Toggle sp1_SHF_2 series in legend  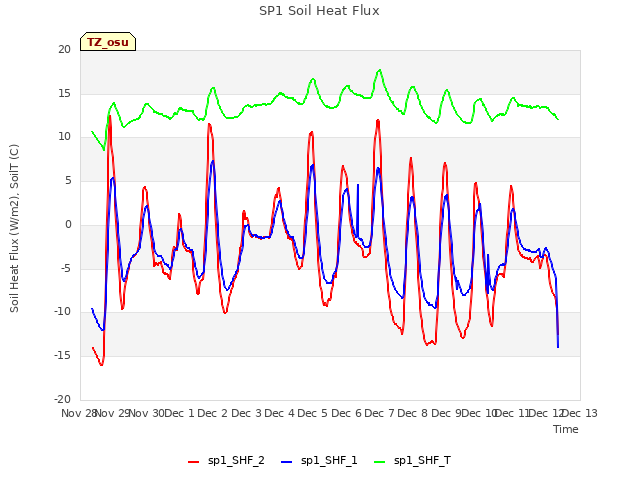pos(226,460)
